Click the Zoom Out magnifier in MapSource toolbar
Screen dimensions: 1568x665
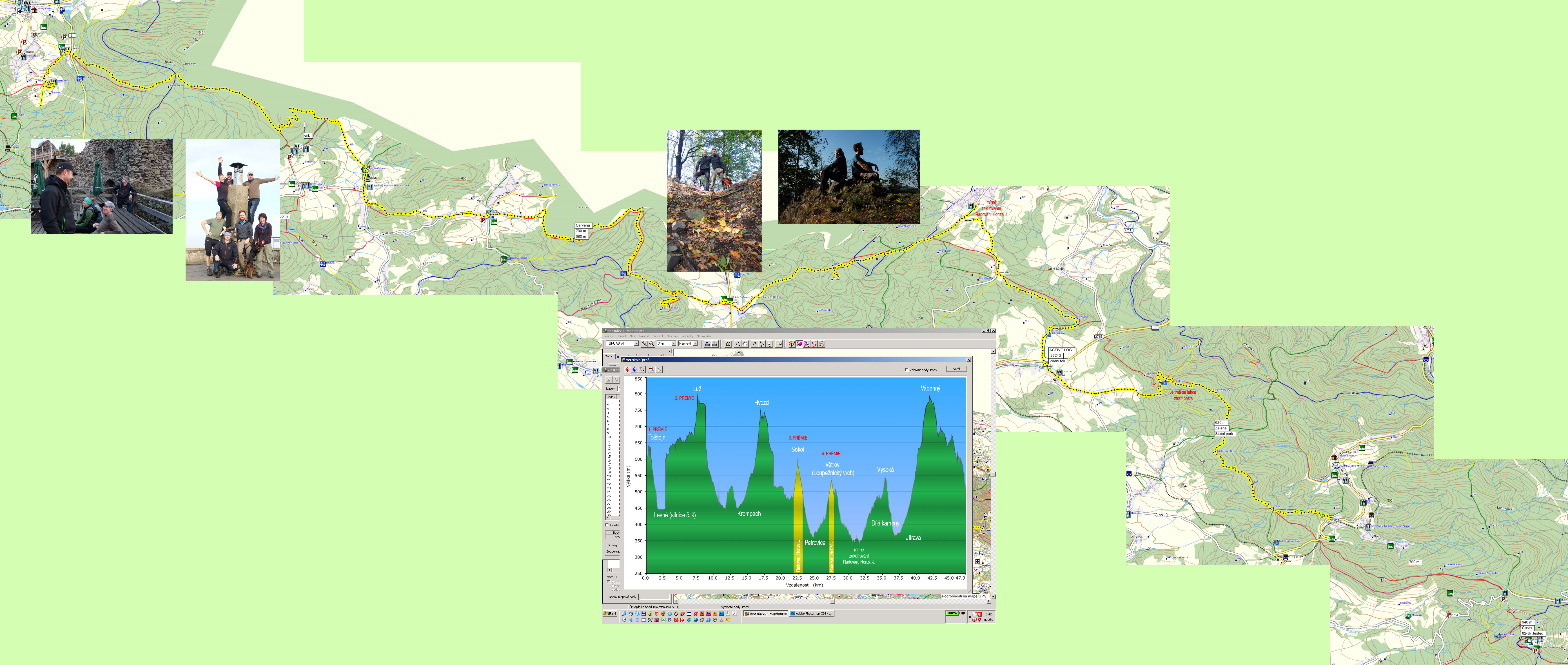tap(651, 344)
